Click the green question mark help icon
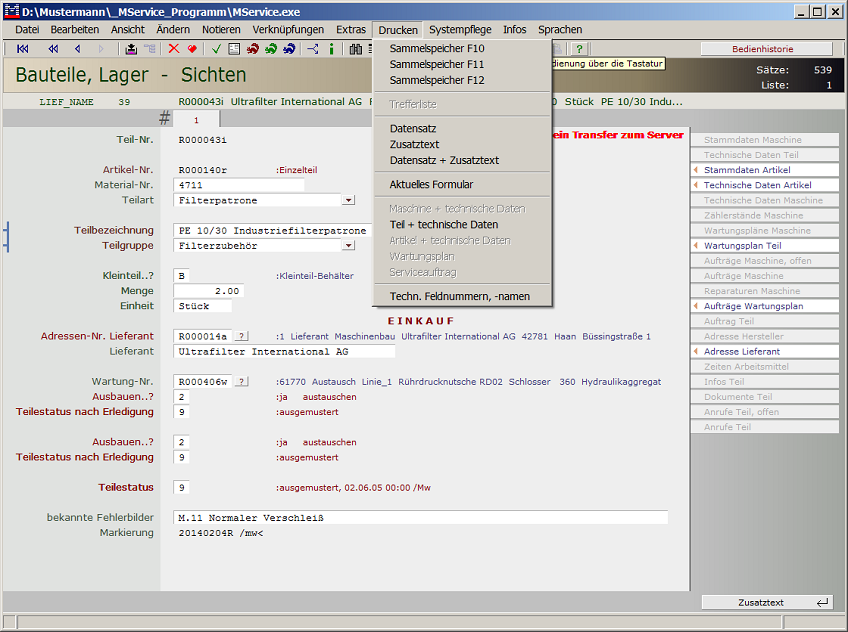The image size is (848, 632). point(579,49)
